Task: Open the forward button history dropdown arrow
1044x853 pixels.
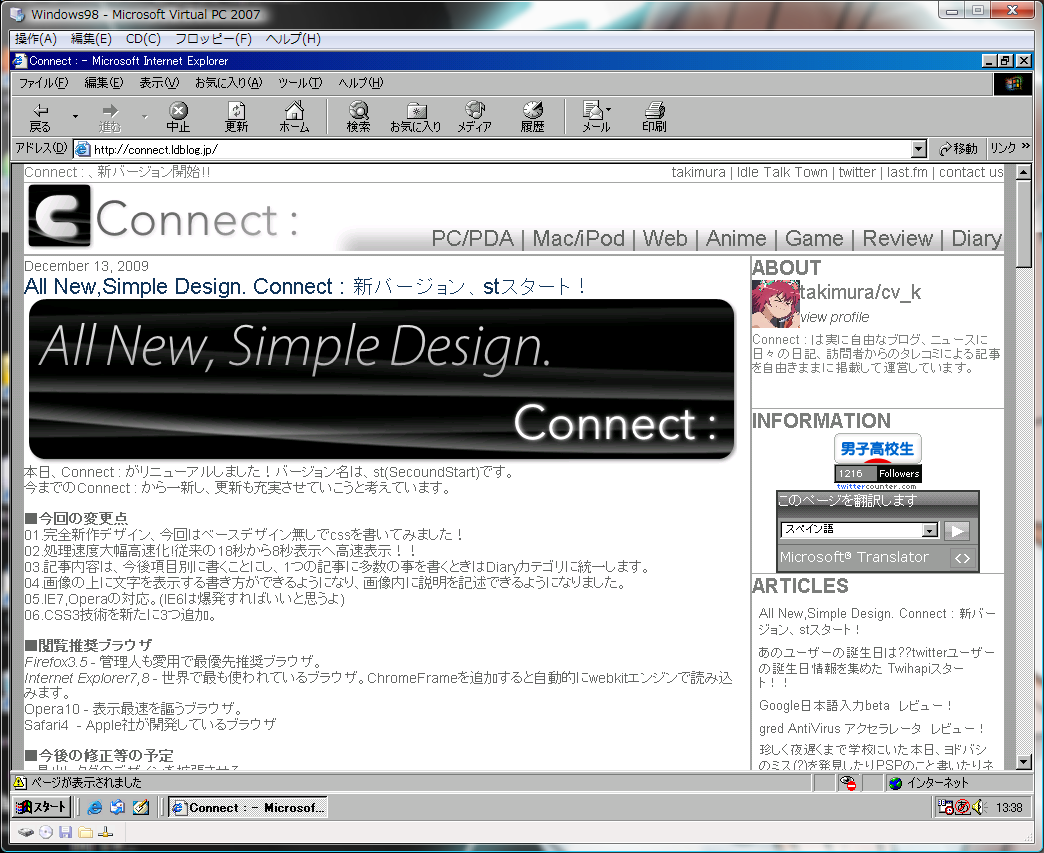Action: [x=144, y=117]
